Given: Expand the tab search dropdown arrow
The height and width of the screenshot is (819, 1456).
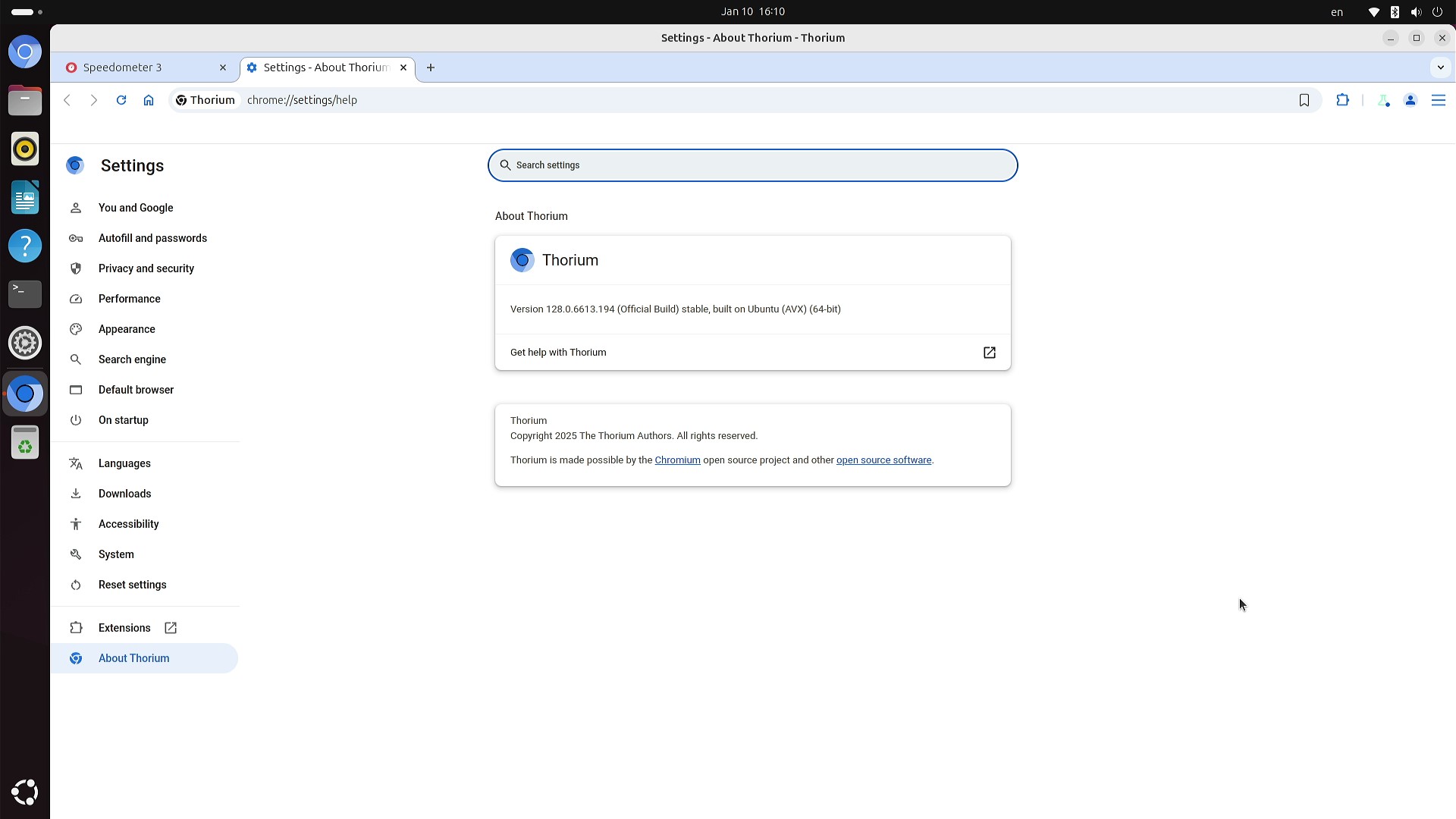Looking at the screenshot, I should (1441, 67).
